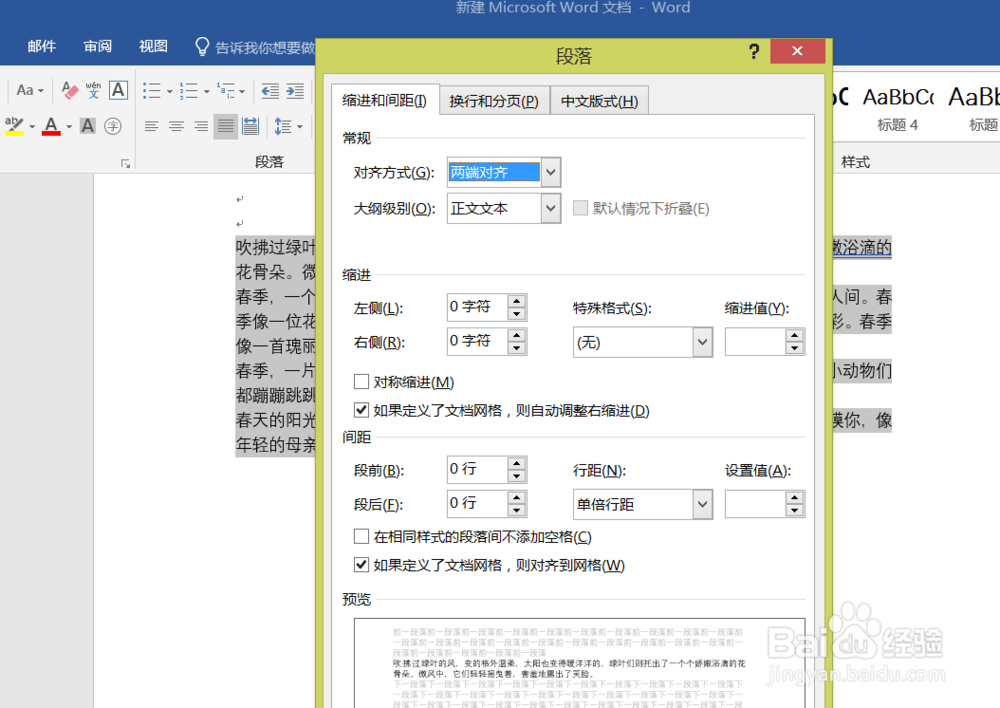Increase the 左侧 indent value
This screenshot has height=708, width=1000.
[x=517, y=301]
